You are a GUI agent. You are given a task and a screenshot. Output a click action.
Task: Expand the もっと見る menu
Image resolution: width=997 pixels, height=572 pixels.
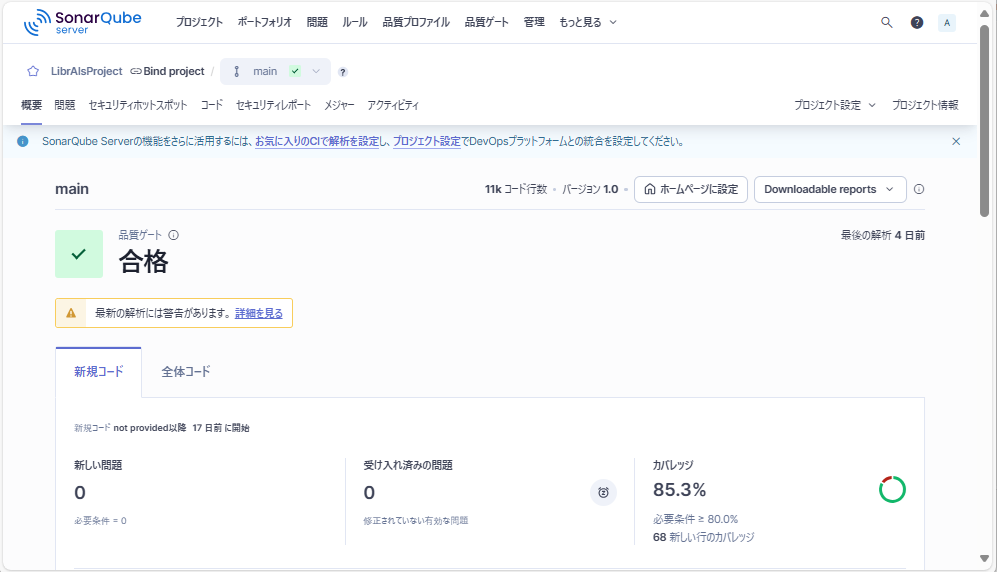point(587,22)
